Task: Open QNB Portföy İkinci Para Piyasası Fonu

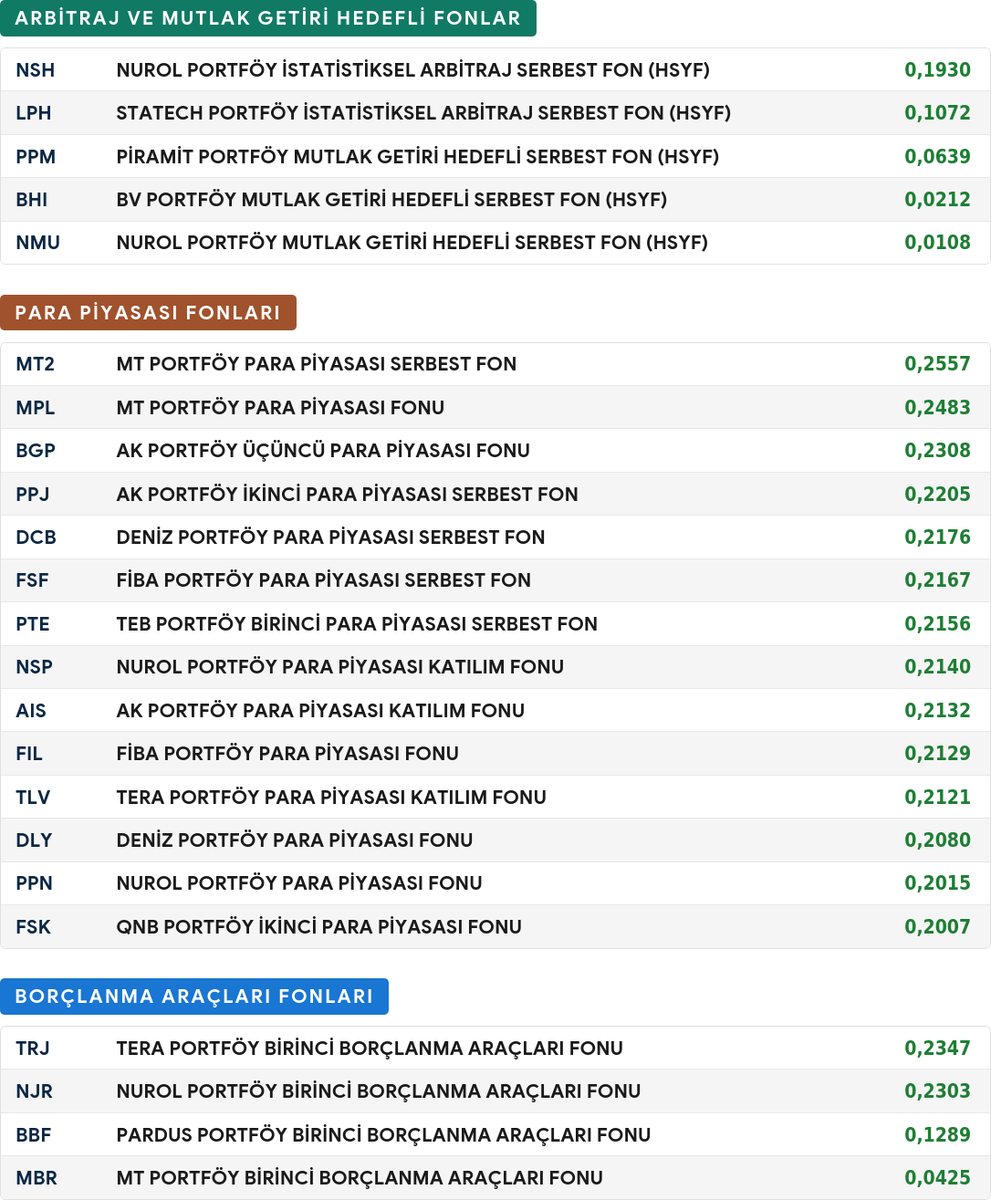Action: pos(319,927)
